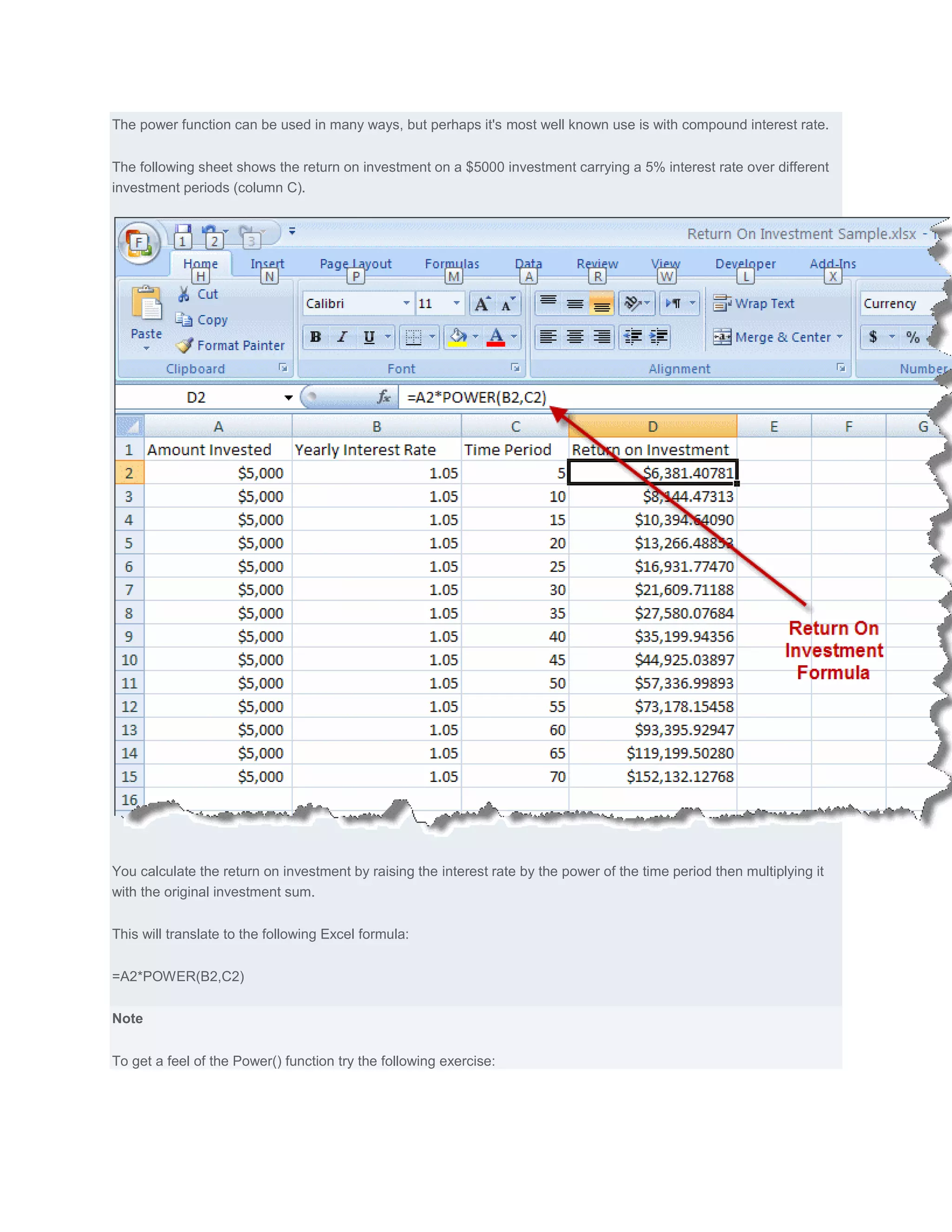Click the Format Painter button

click(230, 345)
